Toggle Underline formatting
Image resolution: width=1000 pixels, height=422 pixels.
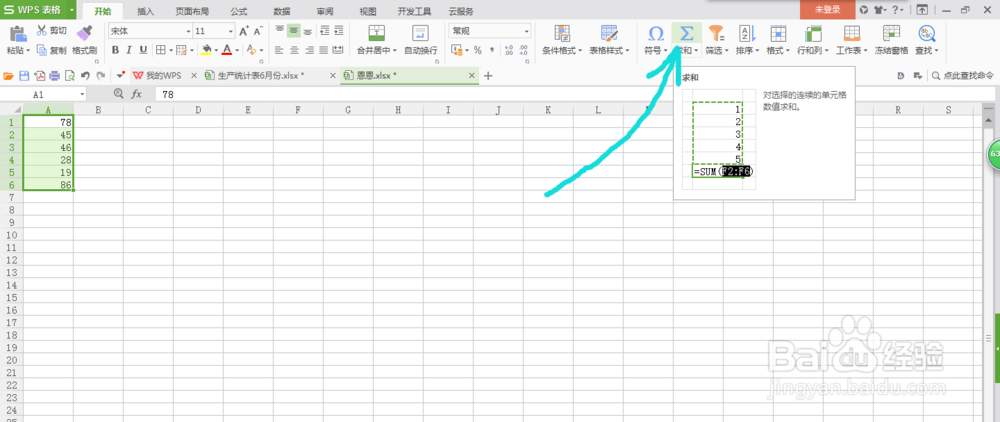tap(143, 50)
